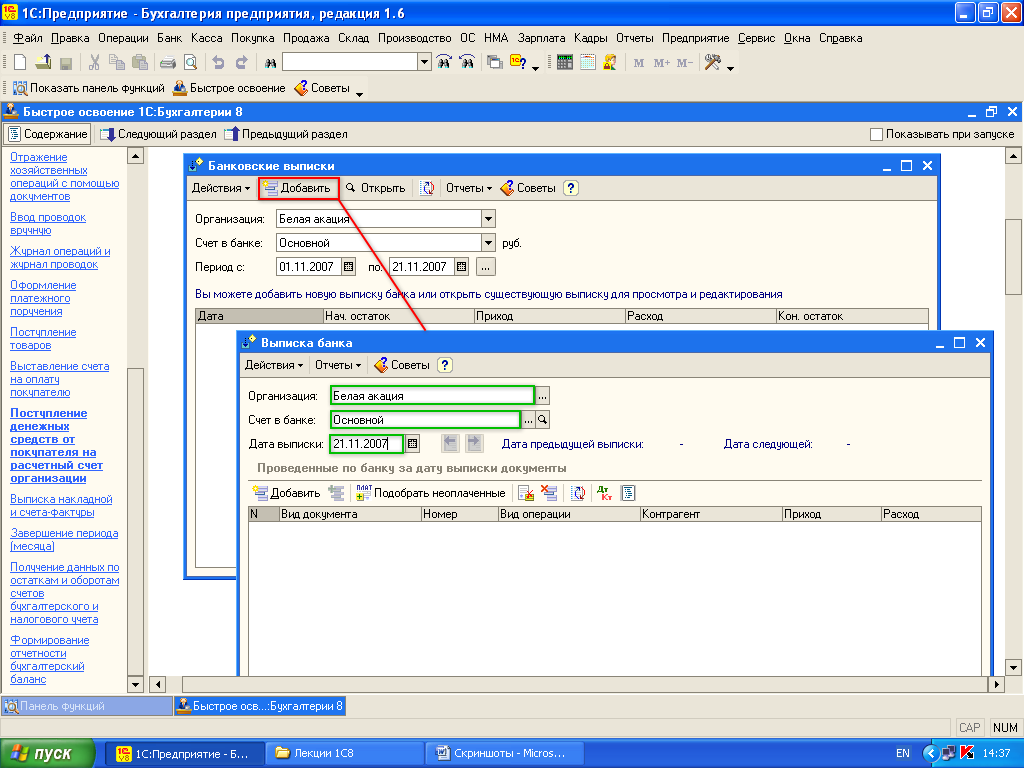The width and height of the screenshot is (1024, 768).
Task: Open the Сервис menu
Action: point(756,38)
